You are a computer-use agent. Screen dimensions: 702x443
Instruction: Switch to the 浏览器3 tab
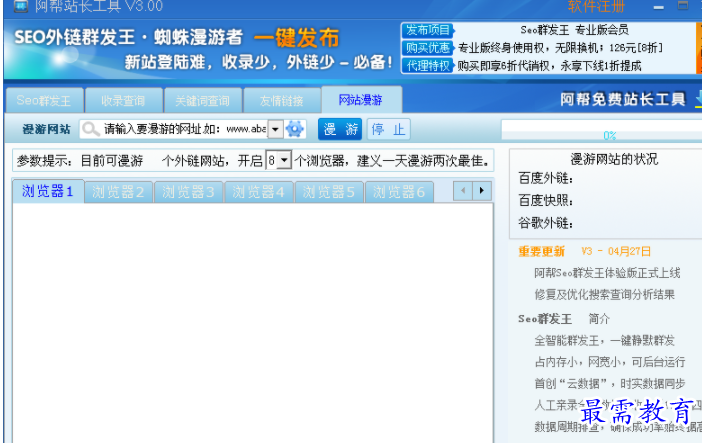tap(188, 192)
